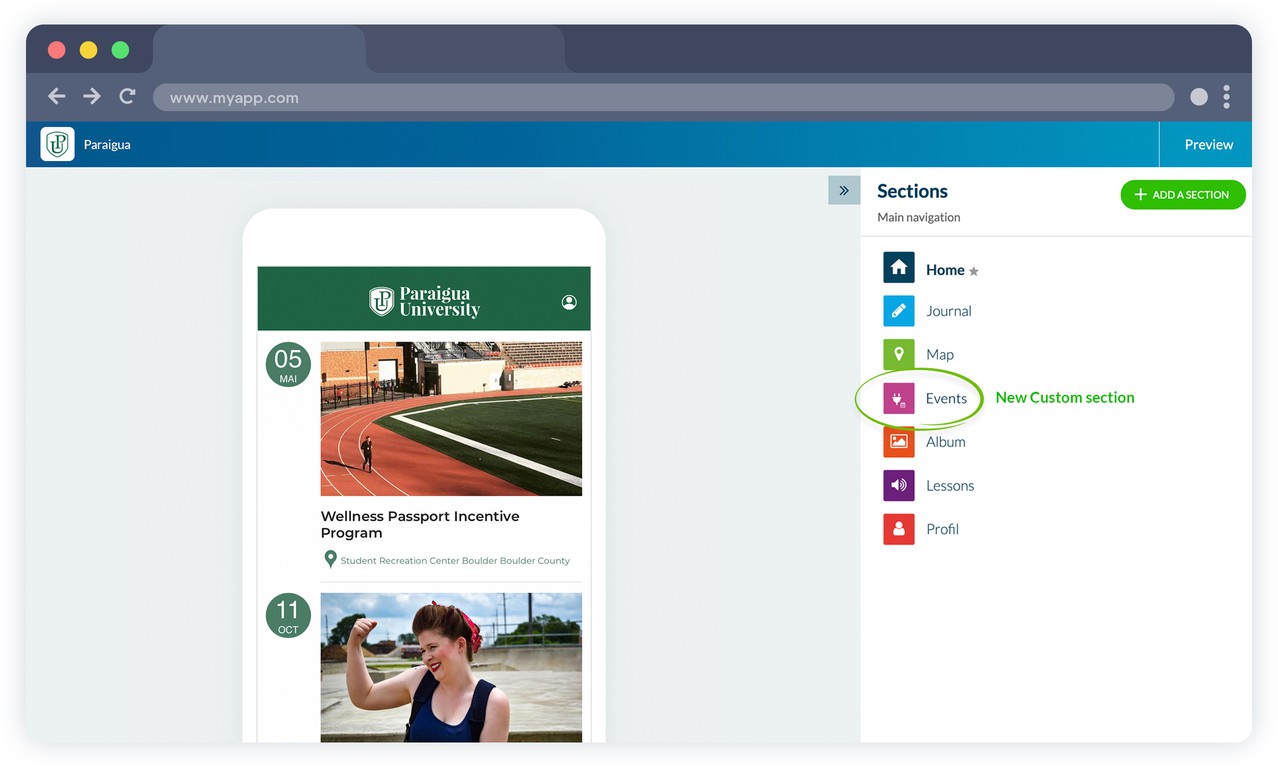
Task: Click the ADD A SECTION button
Action: point(1183,195)
